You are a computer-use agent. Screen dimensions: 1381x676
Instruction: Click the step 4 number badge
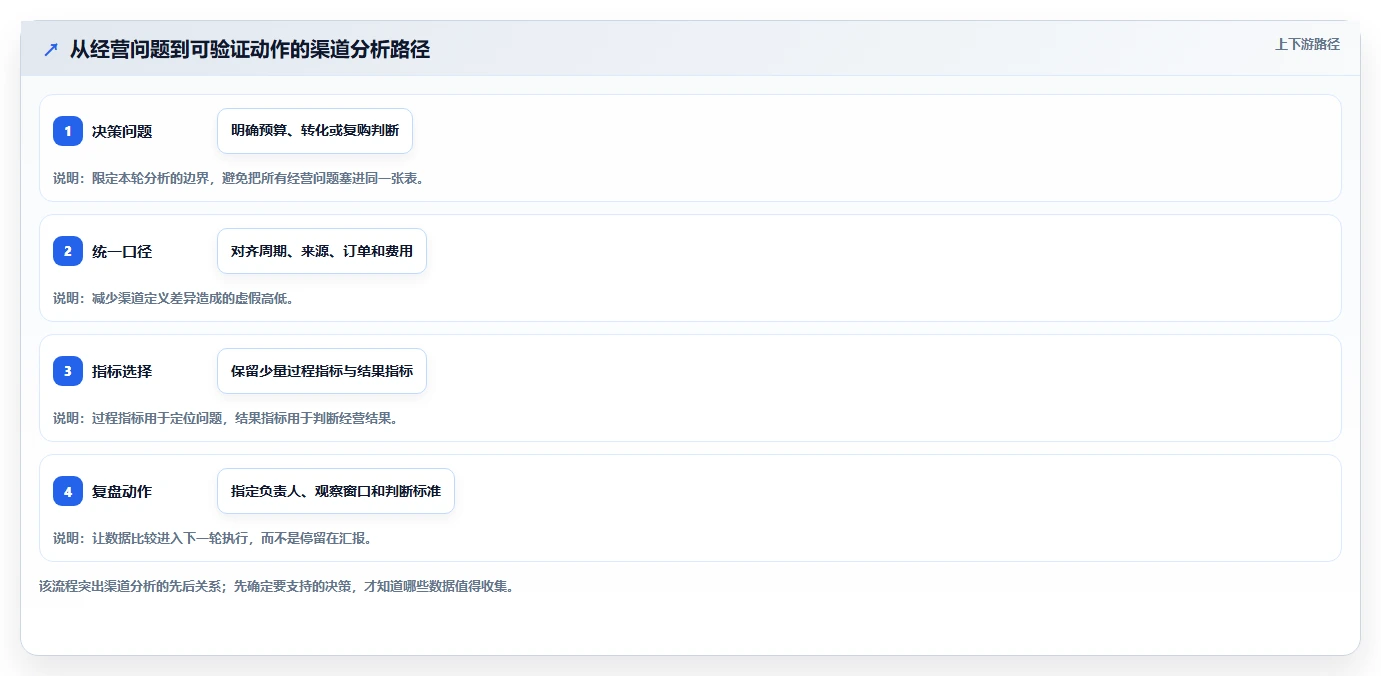click(68, 491)
